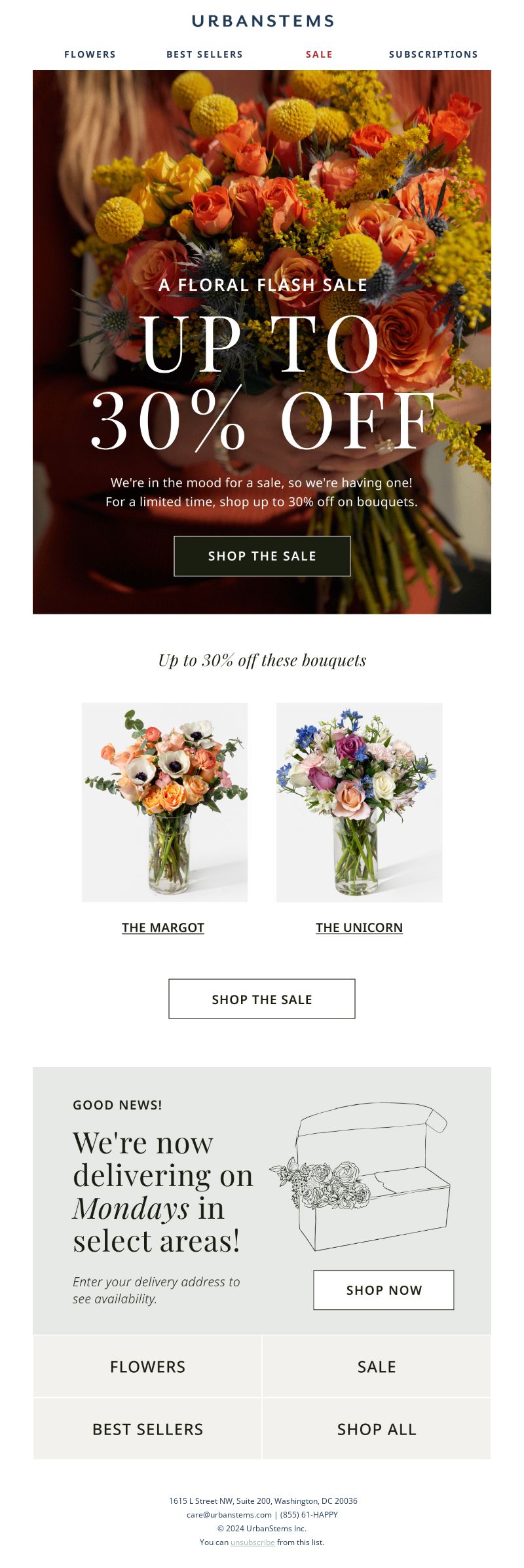Click the flower box line illustration
The width and height of the screenshot is (524, 1568).
coord(360,1177)
